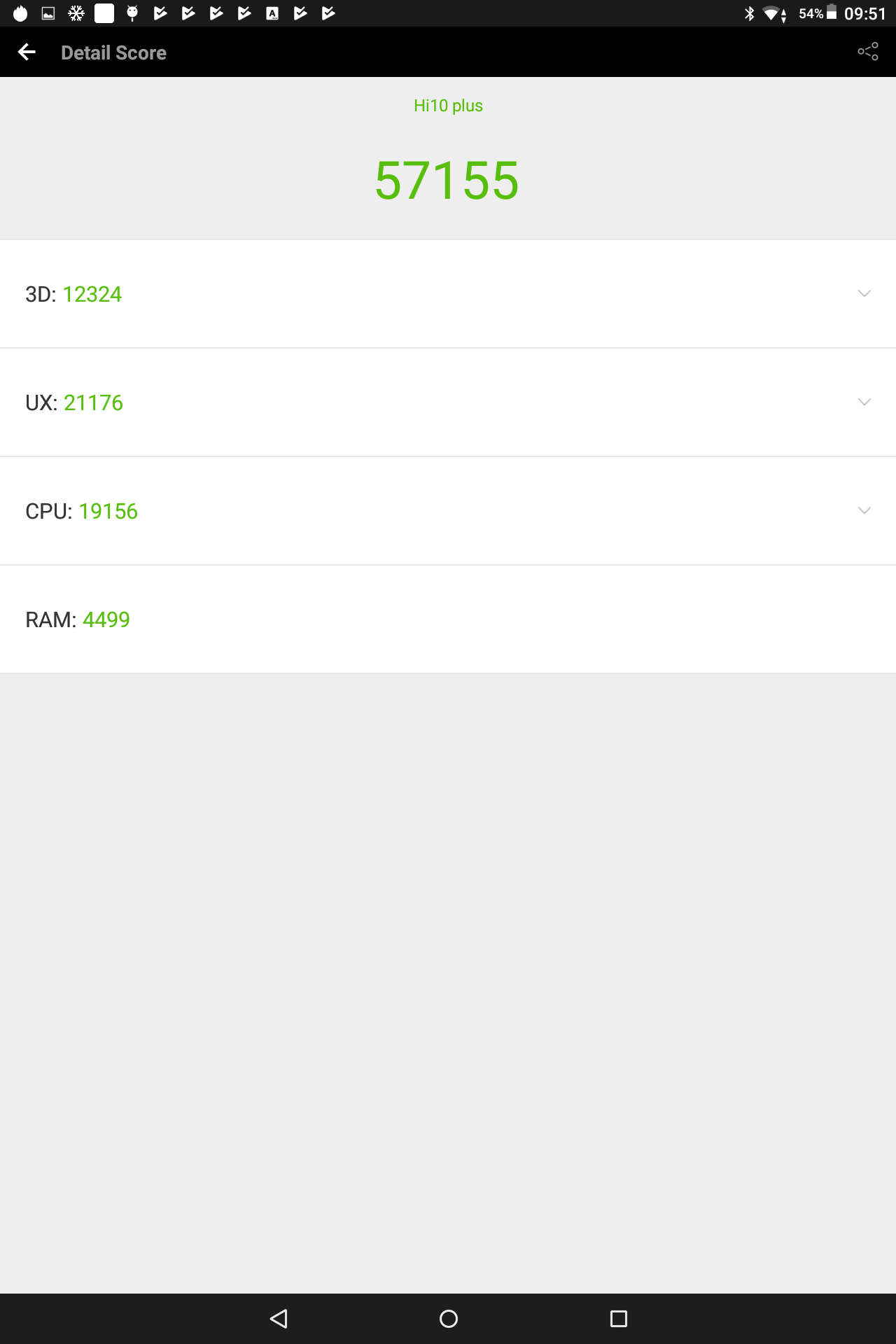The image size is (896, 1344).
Task: Expand the 3D score details chevron
Action: pyautogui.click(x=864, y=294)
